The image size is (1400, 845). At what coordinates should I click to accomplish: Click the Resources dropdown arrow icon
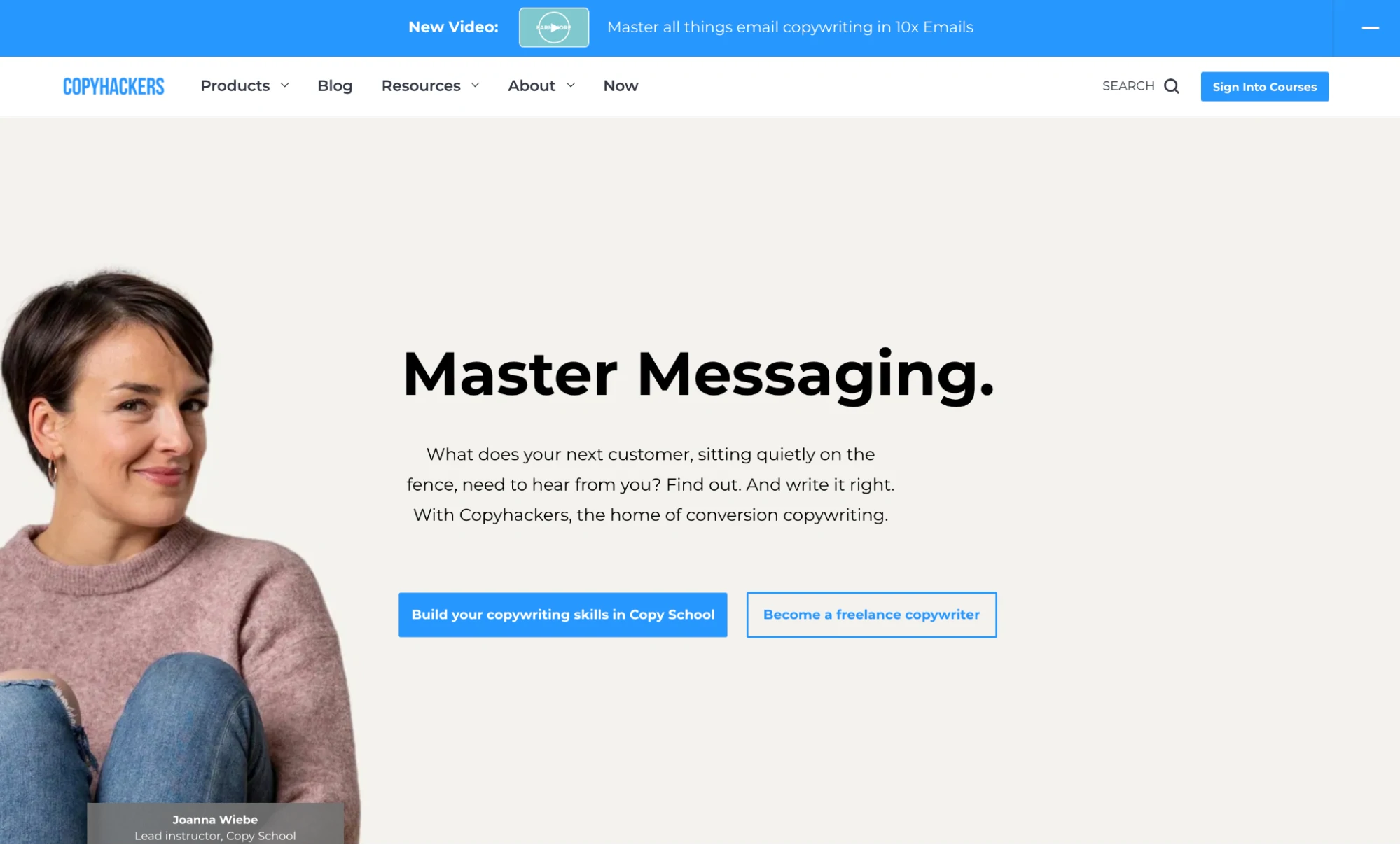tap(475, 85)
